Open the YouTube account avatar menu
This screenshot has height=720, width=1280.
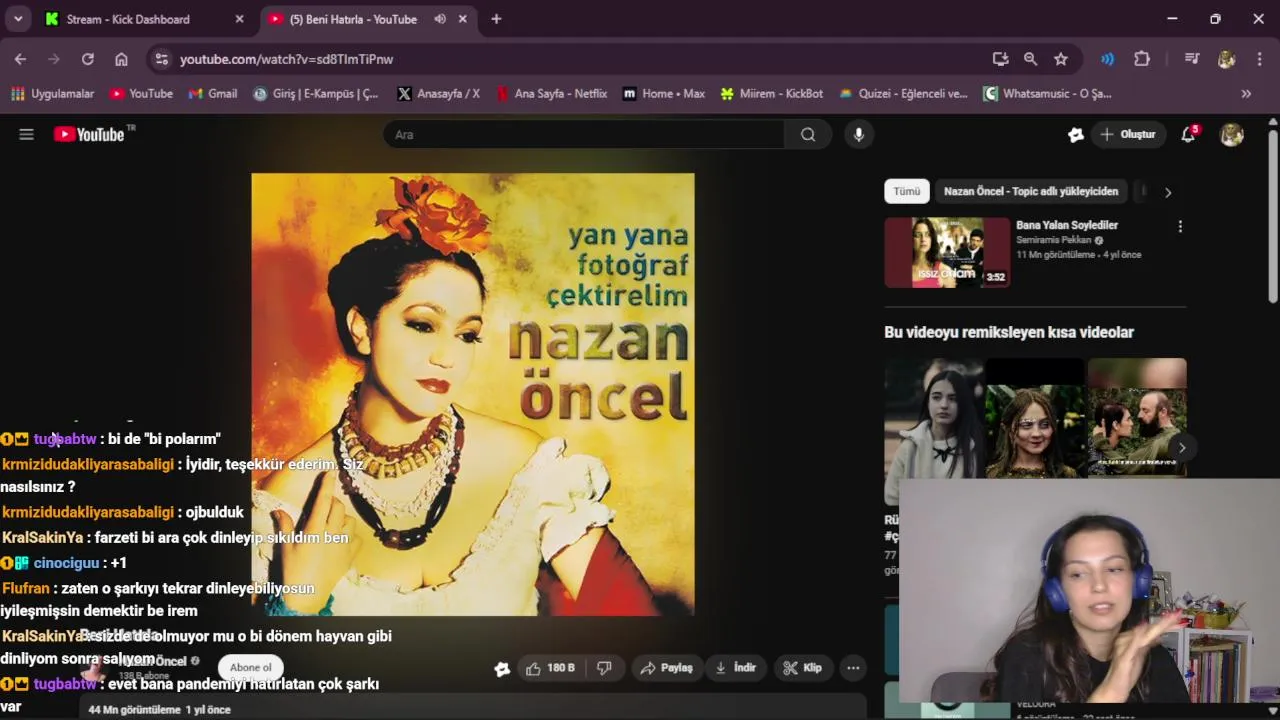(1232, 134)
